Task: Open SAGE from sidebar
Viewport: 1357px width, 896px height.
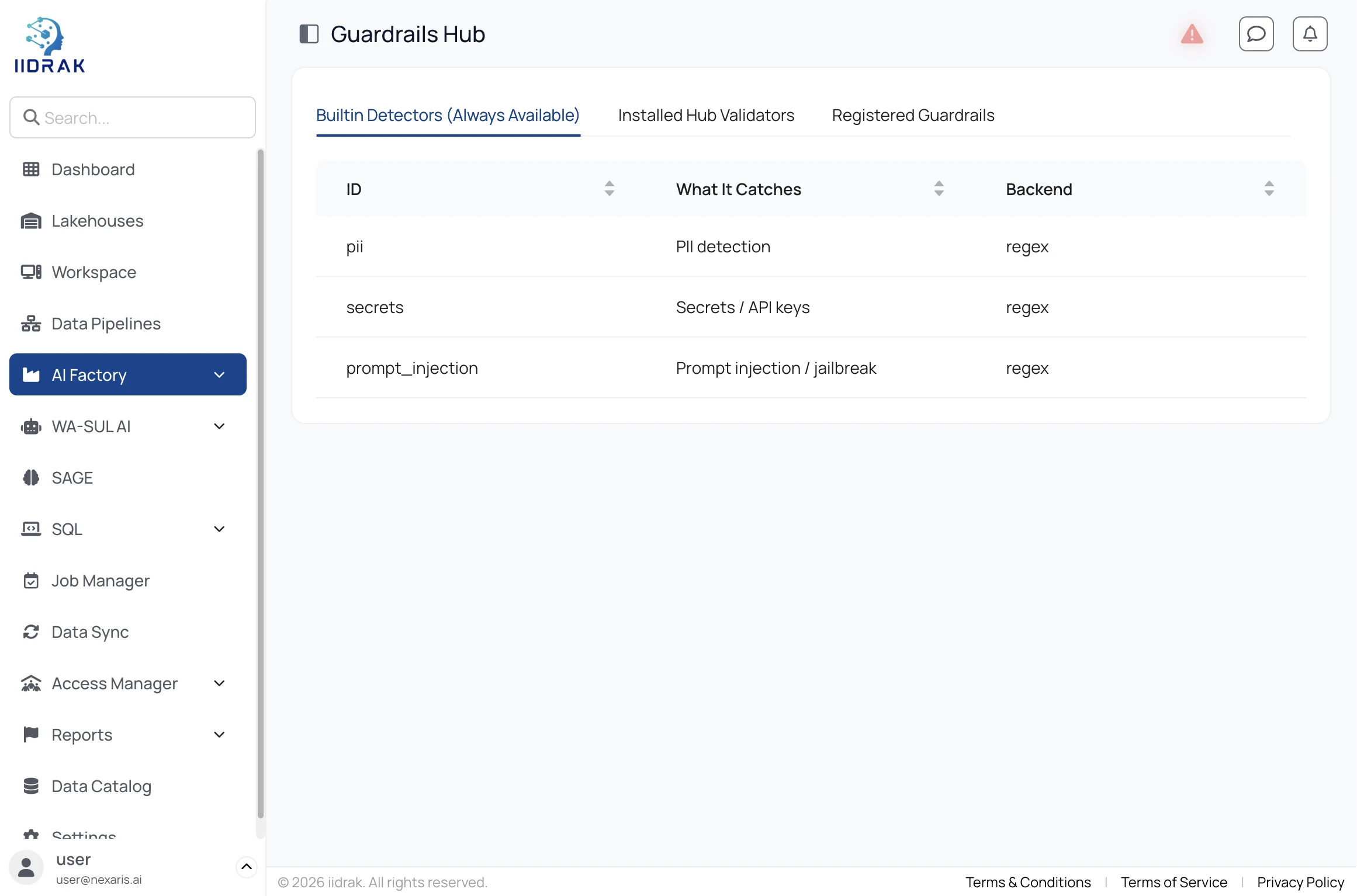Action: coord(127,478)
